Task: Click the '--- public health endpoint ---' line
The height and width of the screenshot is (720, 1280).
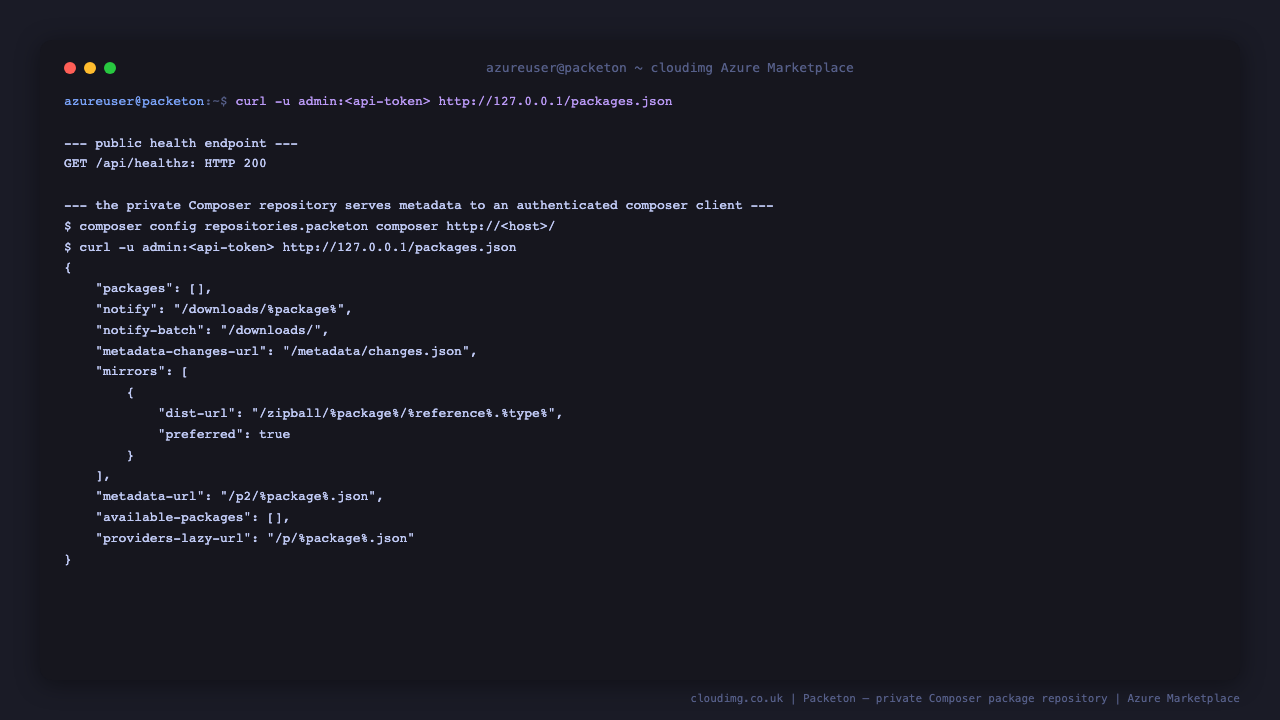Action: coord(181,143)
